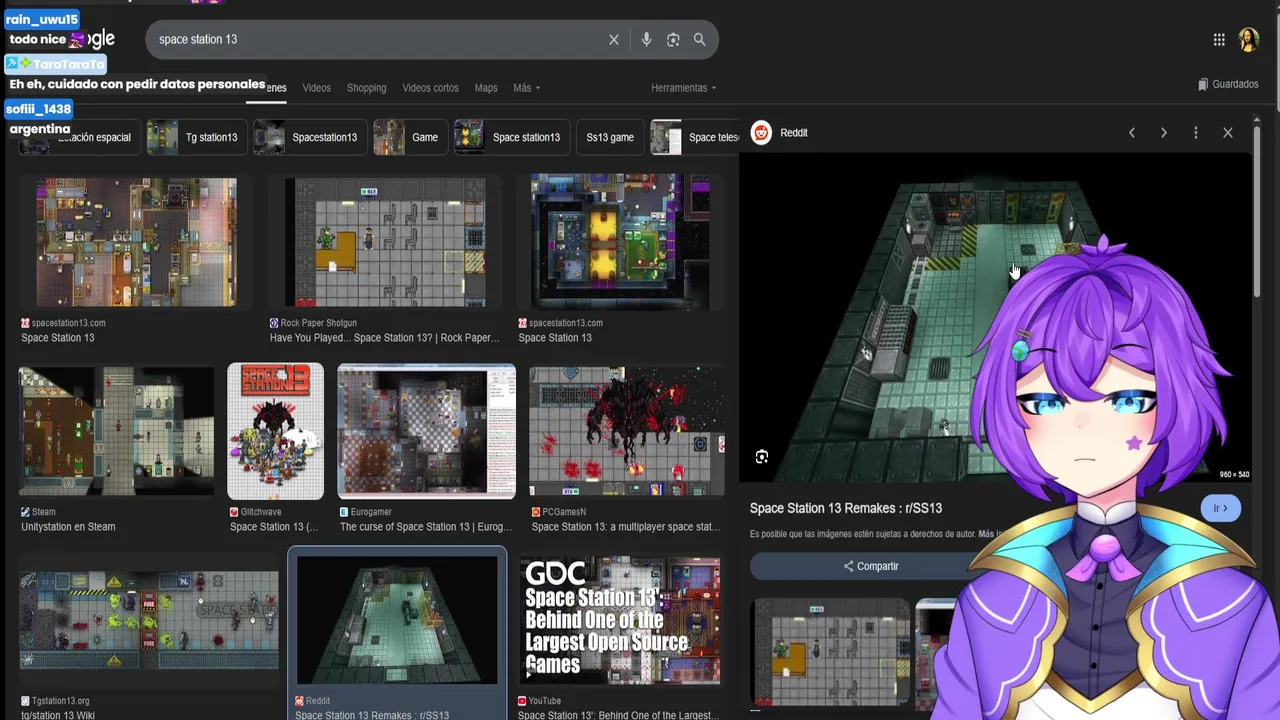Open the Reddit source in preview header
The width and height of the screenshot is (1280, 720).
[780, 133]
